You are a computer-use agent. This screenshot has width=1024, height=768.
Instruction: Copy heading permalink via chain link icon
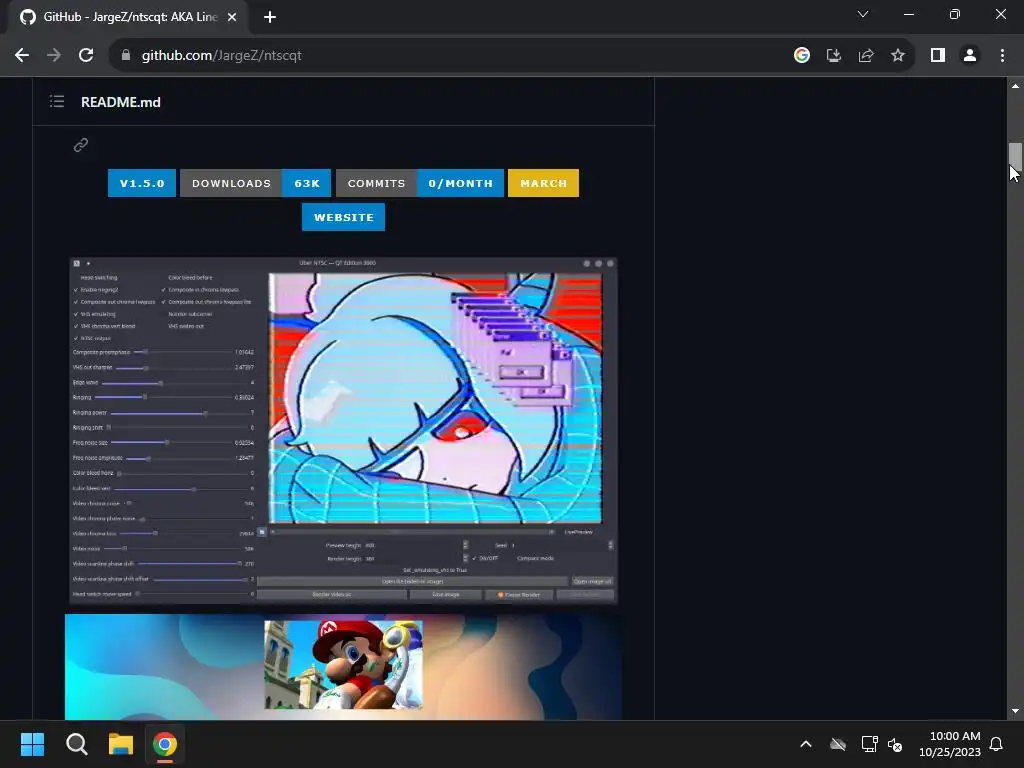pos(81,145)
